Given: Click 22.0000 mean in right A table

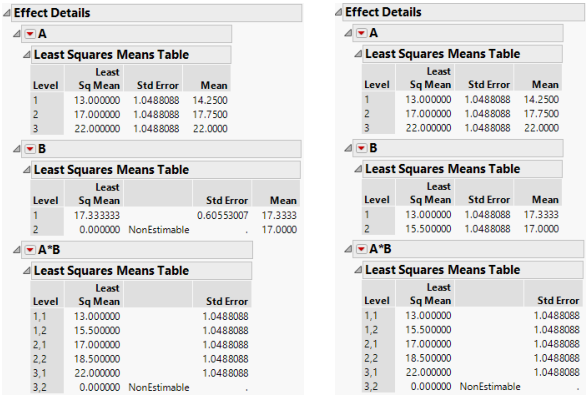Looking at the screenshot, I should (x=542, y=128).
